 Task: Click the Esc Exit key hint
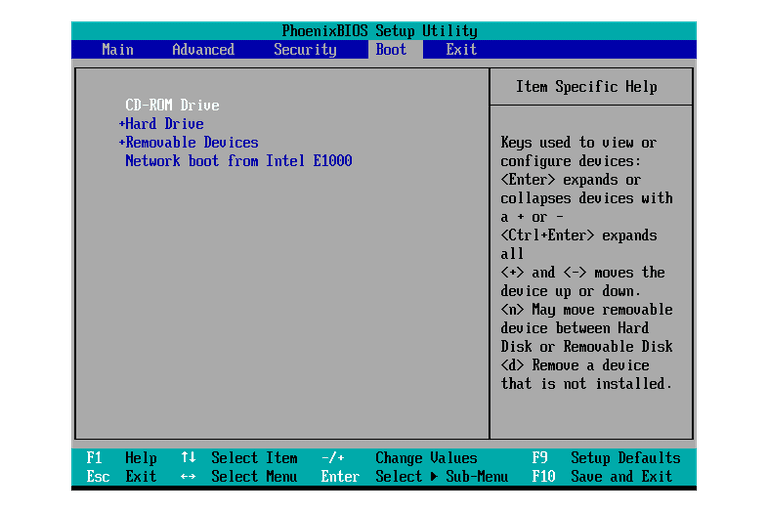click(122, 476)
